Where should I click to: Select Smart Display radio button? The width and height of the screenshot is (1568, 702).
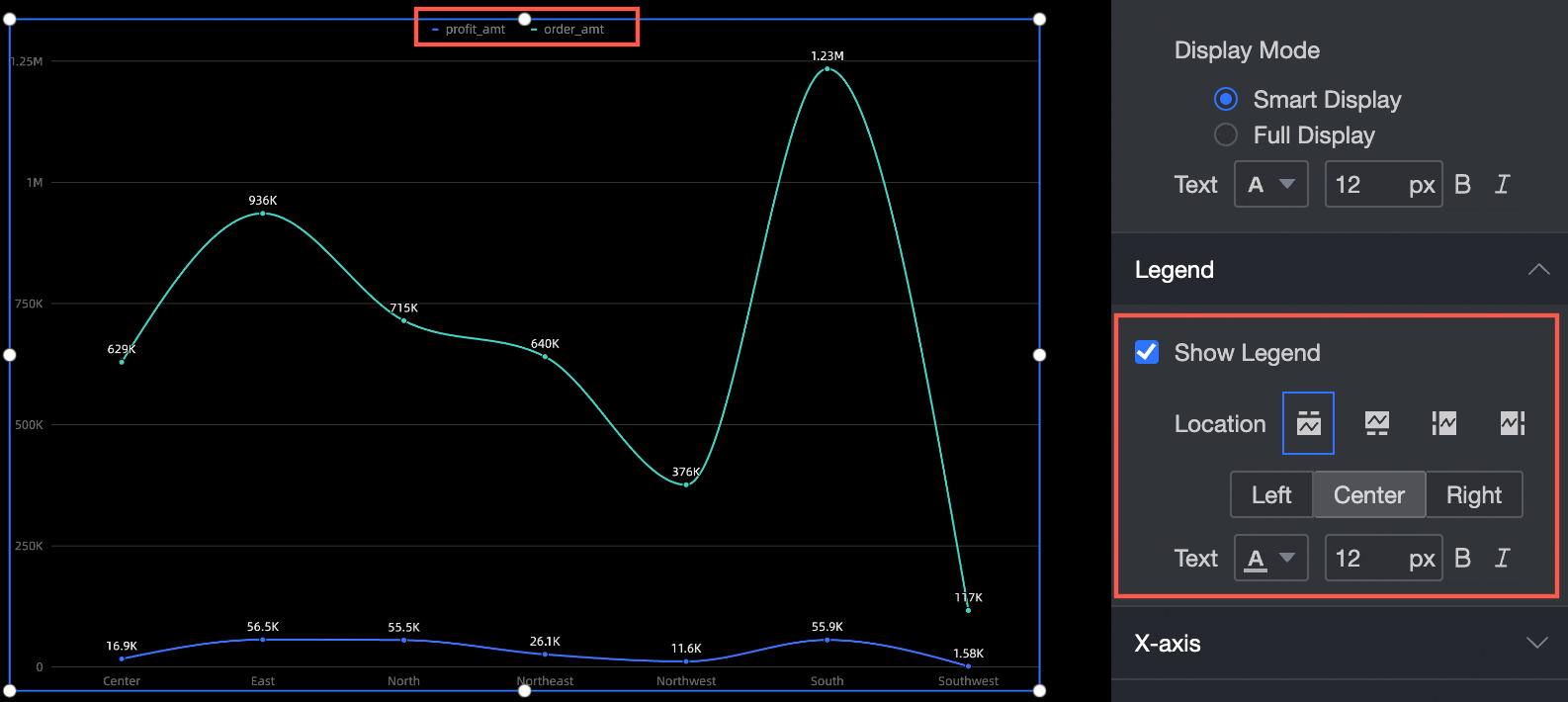pyautogui.click(x=1226, y=99)
